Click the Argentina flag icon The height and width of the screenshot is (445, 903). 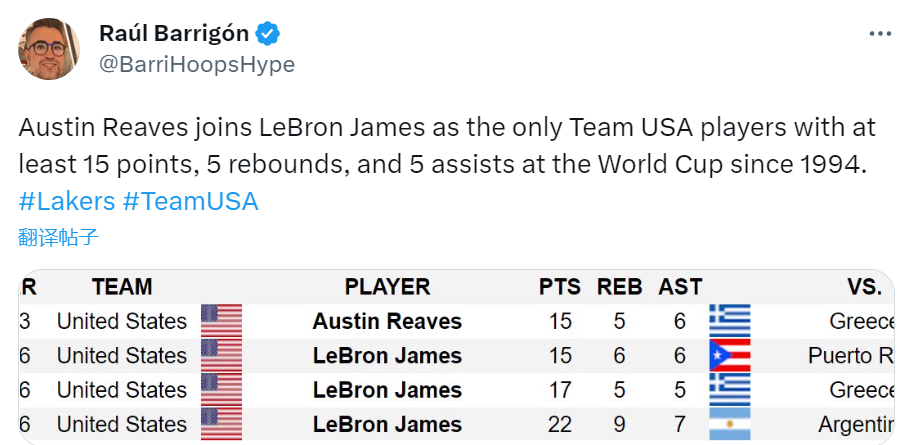click(x=729, y=424)
